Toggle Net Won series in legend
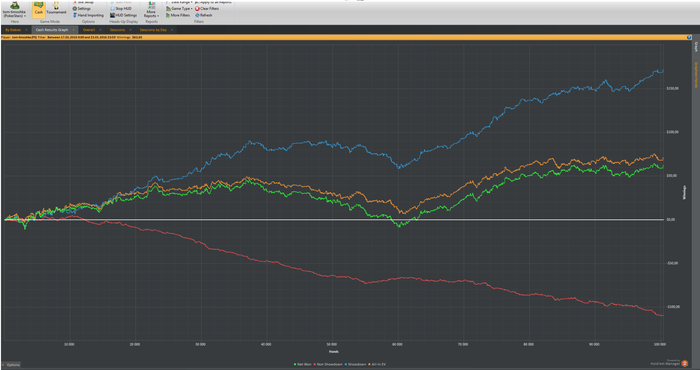This screenshot has height=370, width=700. [x=304, y=365]
